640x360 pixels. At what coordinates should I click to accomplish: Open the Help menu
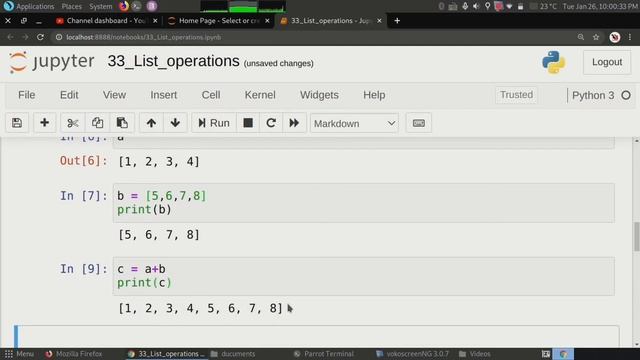click(374, 95)
